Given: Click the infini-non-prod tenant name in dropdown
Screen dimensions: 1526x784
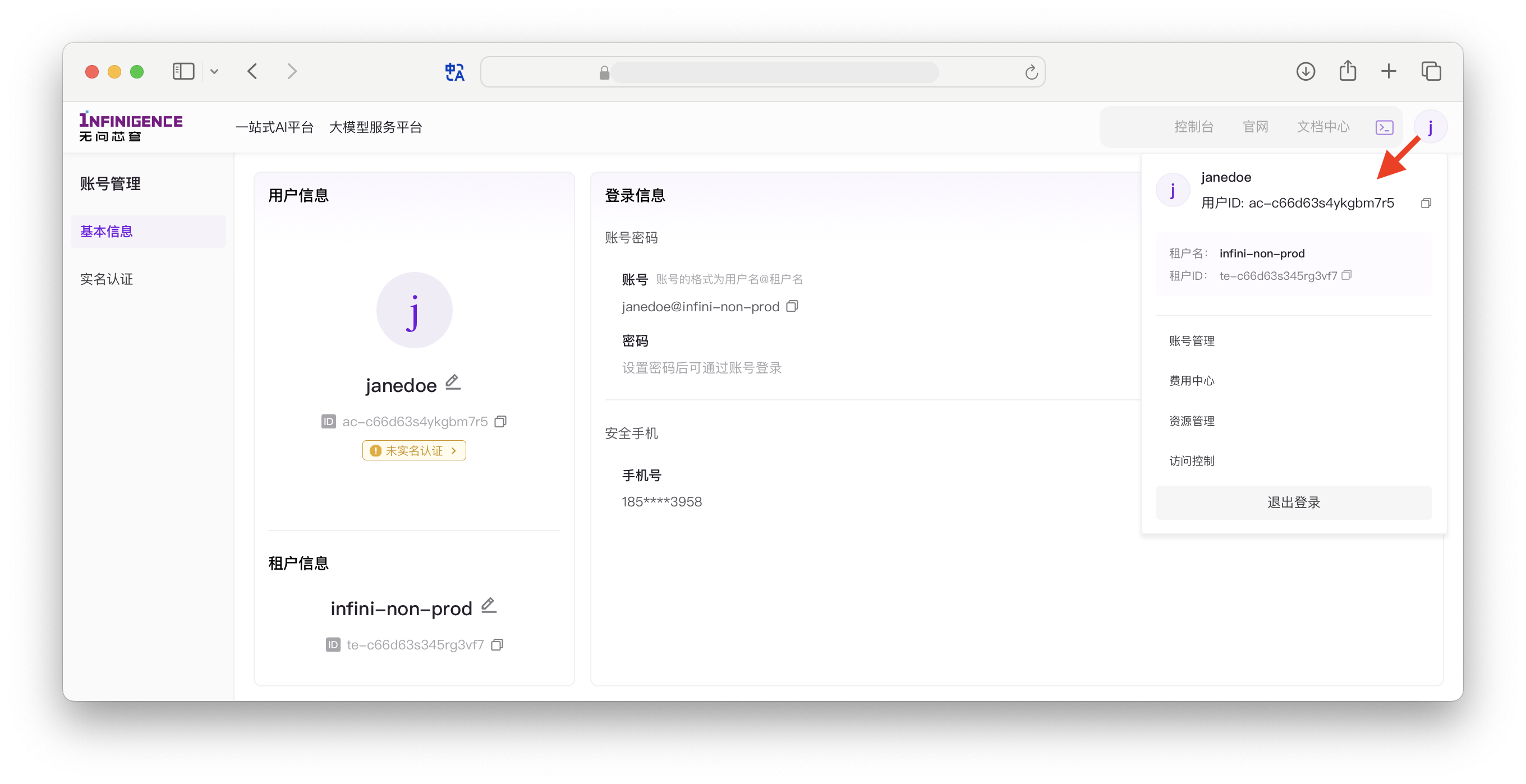Looking at the screenshot, I should click(x=1262, y=253).
